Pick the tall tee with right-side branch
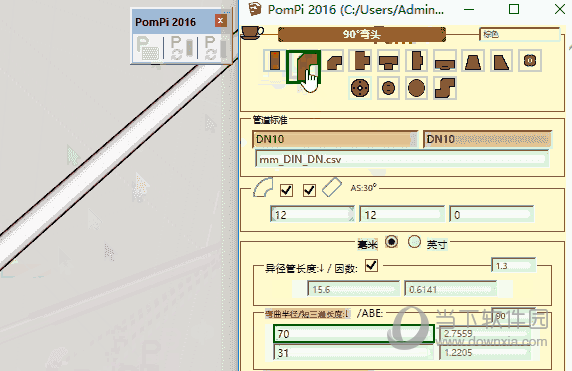Screen dimensions: 572x371 point(361,61)
